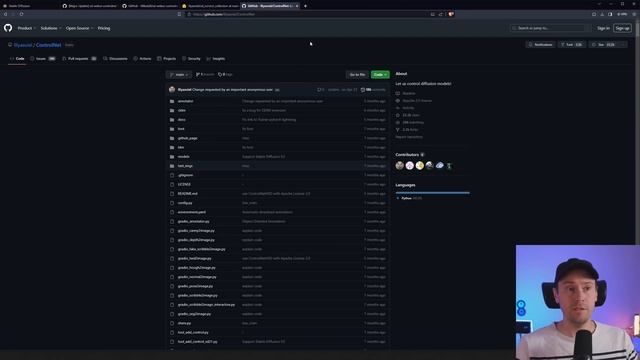Open the gradio_depth2image.py file
This screenshot has width=640, height=360.
[x=196, y=240]
